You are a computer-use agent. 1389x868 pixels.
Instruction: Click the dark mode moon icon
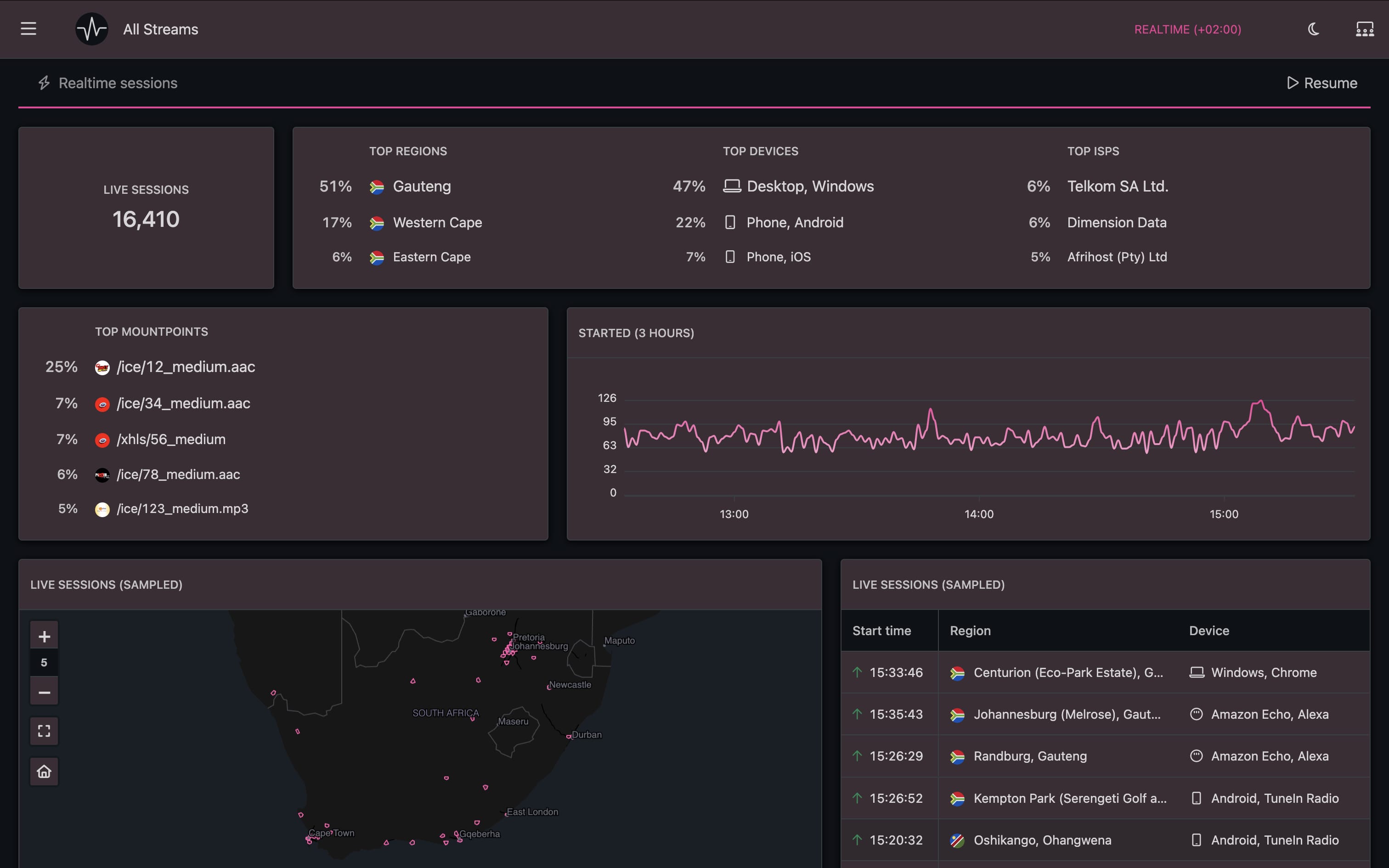tap(1313, 28)
